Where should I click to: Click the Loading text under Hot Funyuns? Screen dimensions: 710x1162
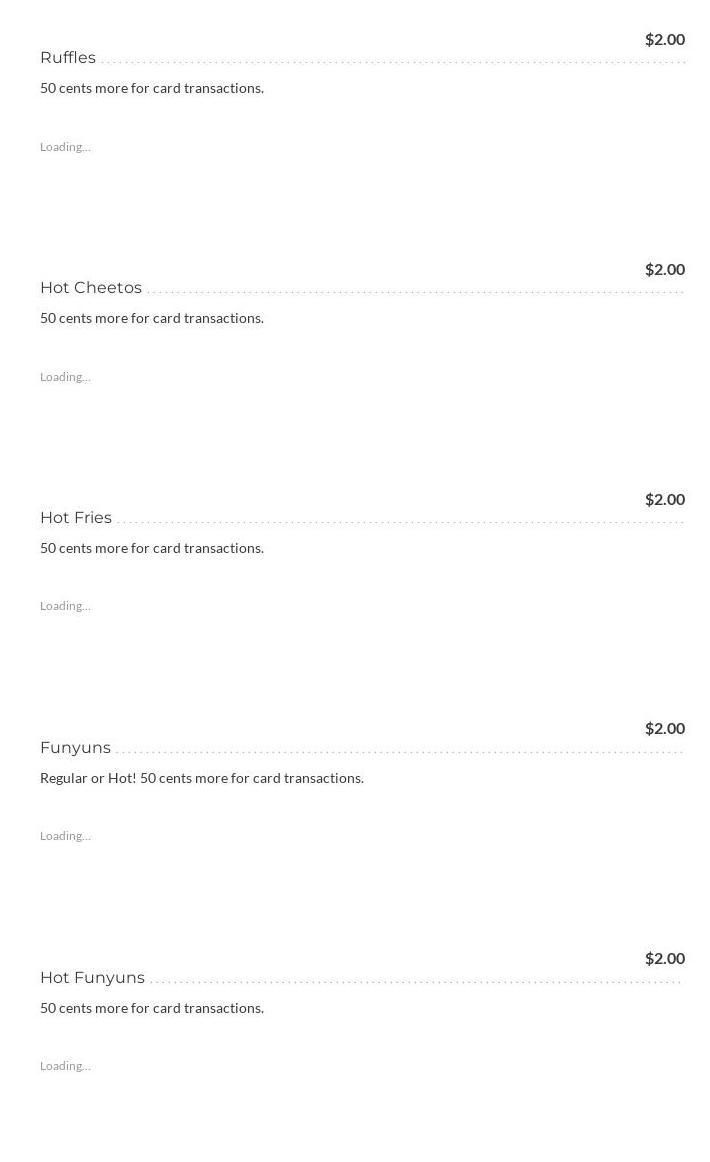(65, 1066)
